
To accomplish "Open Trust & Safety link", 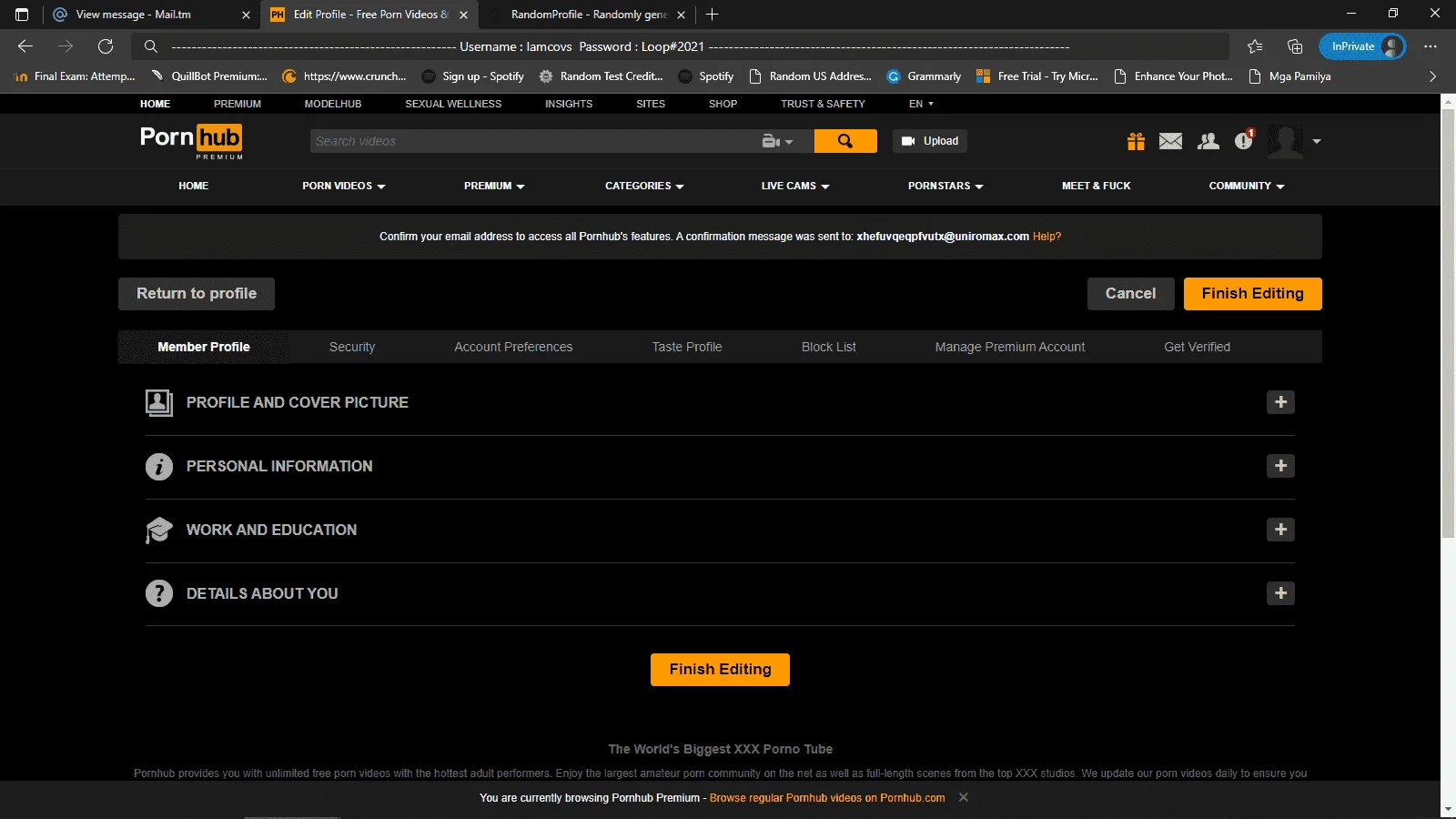I will pos(823,104).
